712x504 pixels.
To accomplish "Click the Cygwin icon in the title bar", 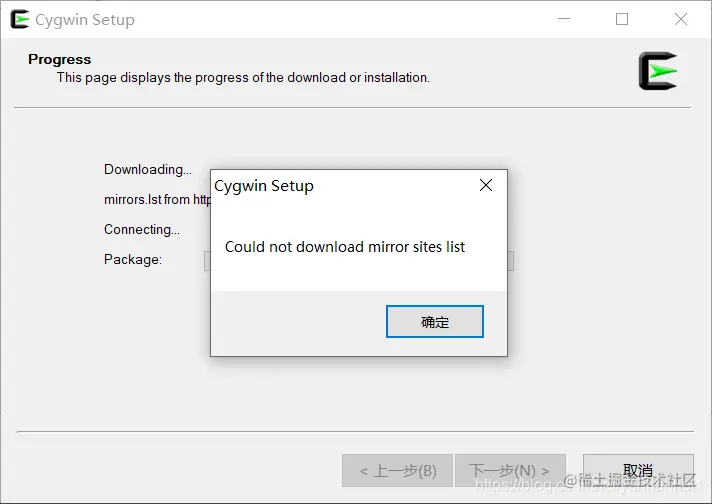I will pos(20,19).
